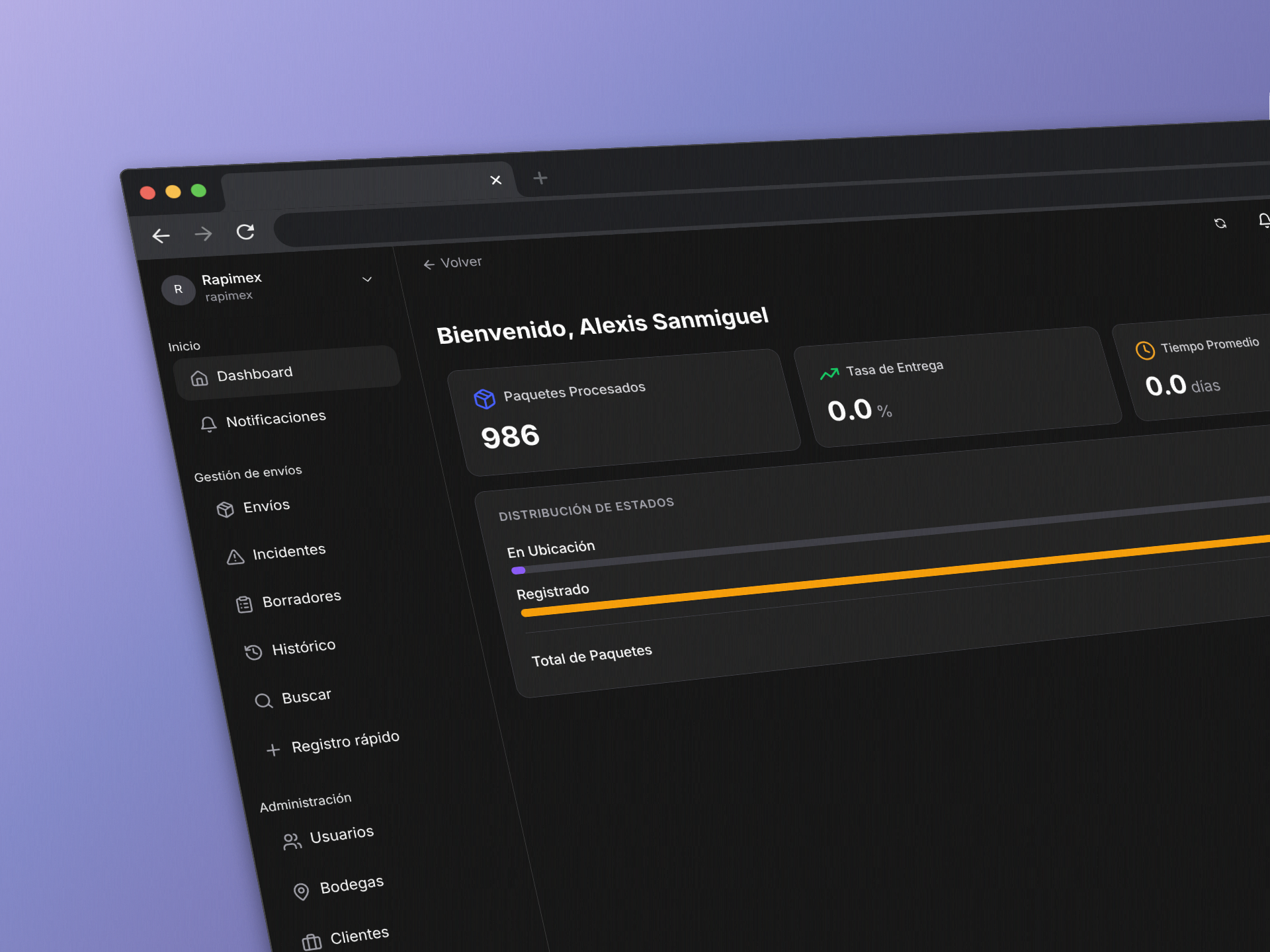
Task: Click the Usuarios people icon
Action: tap(292, 842)
